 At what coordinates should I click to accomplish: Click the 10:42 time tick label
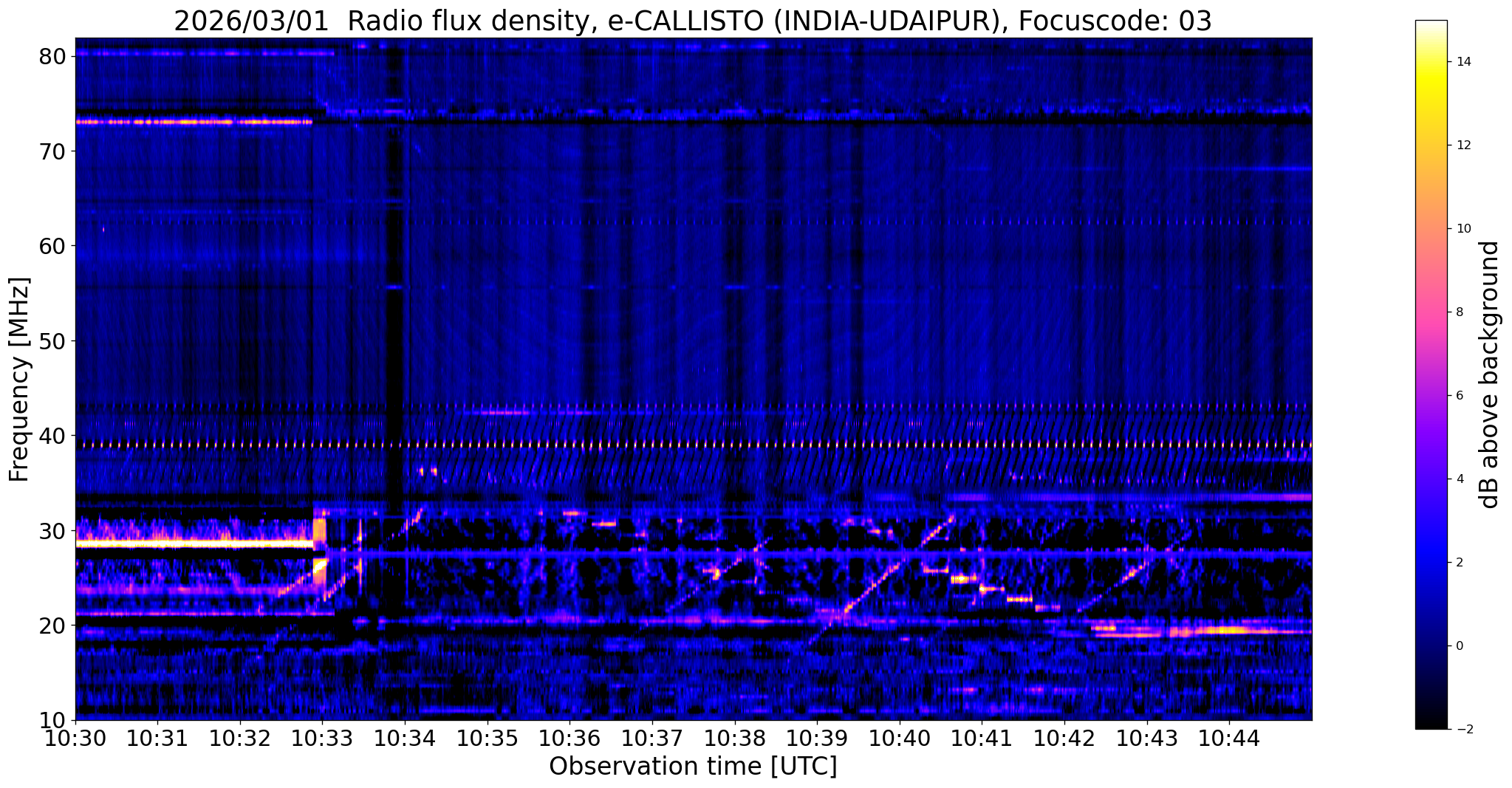pos(1064,738)
